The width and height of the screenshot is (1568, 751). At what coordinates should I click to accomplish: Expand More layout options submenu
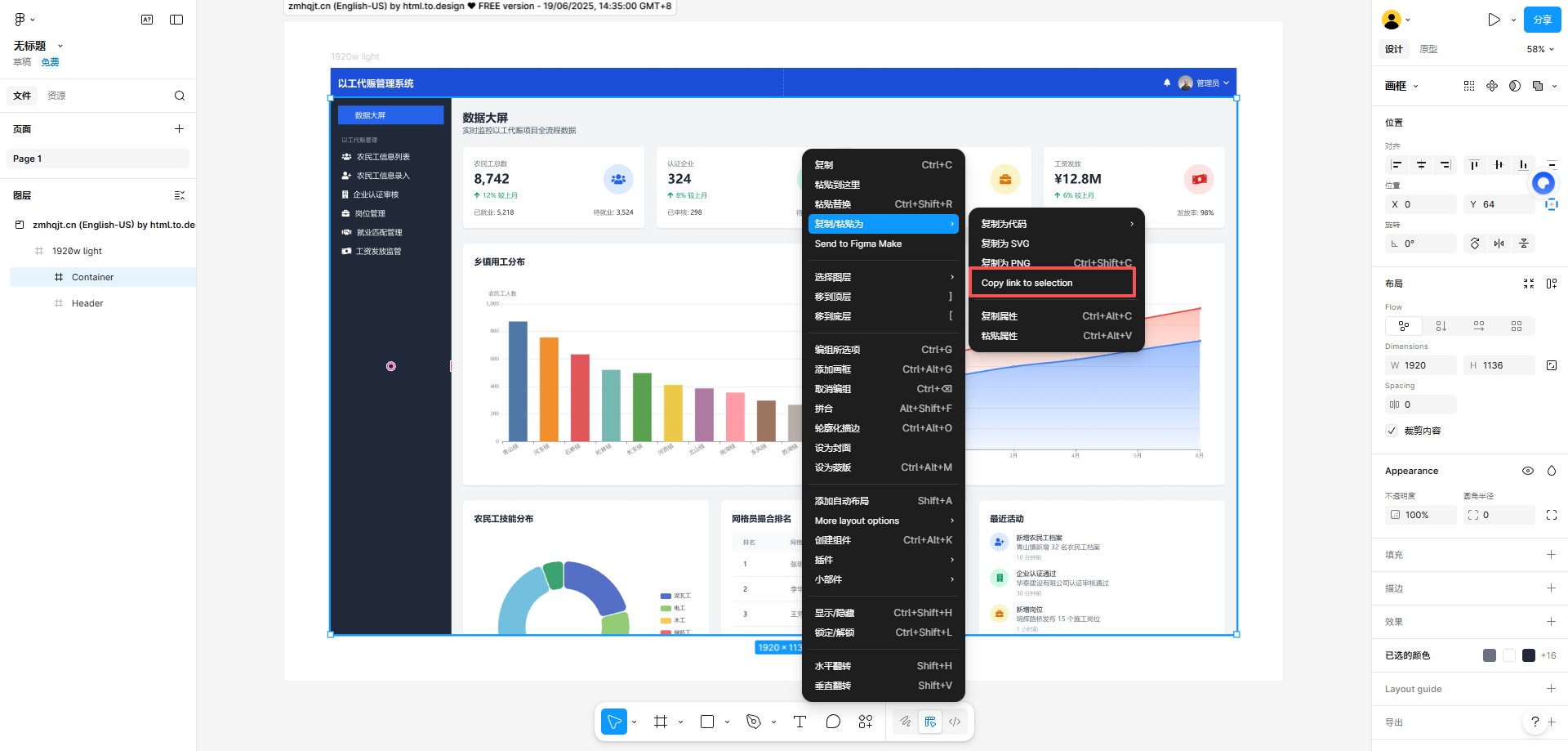pos(884,521)
